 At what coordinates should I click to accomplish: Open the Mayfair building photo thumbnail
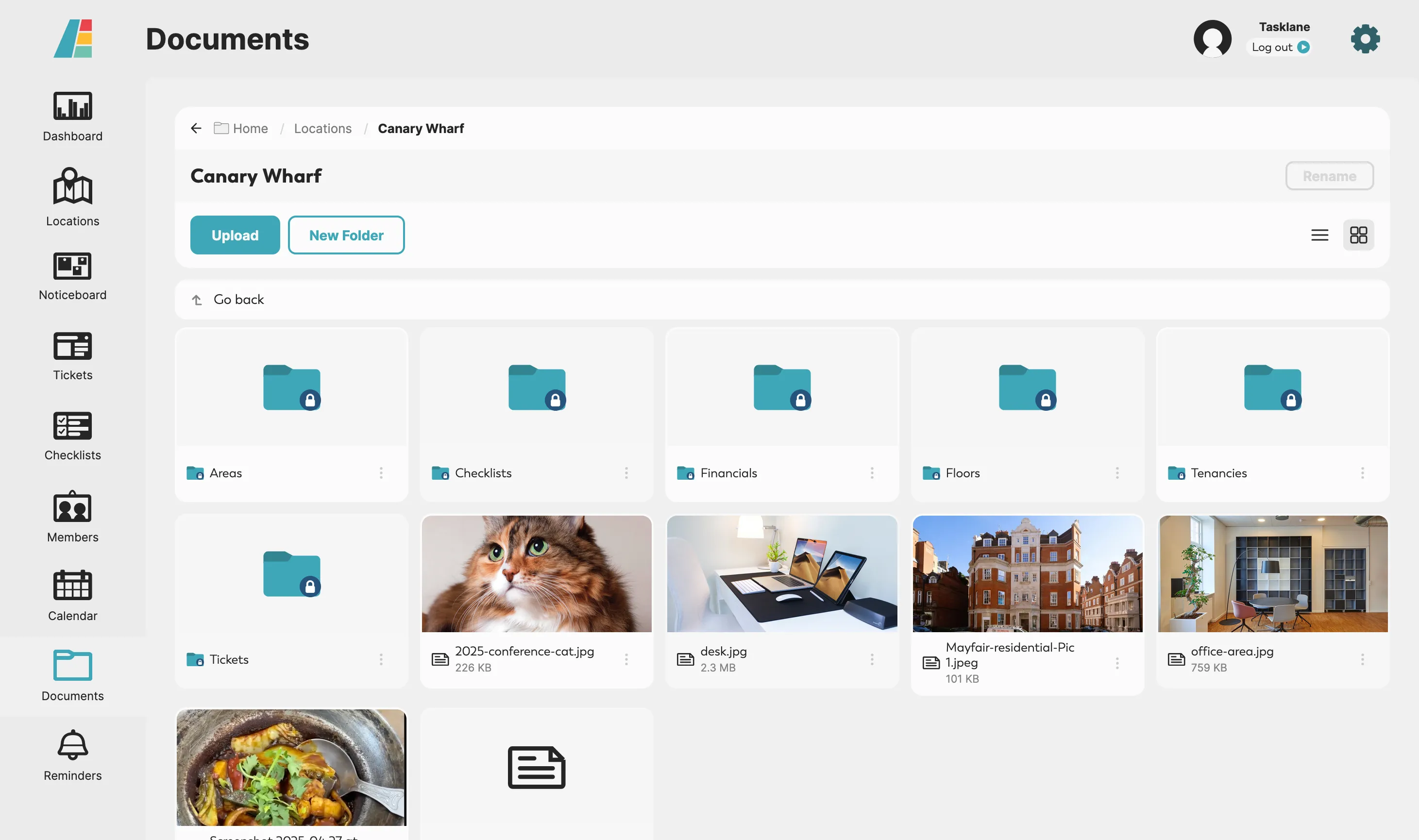coord(1027,573)
